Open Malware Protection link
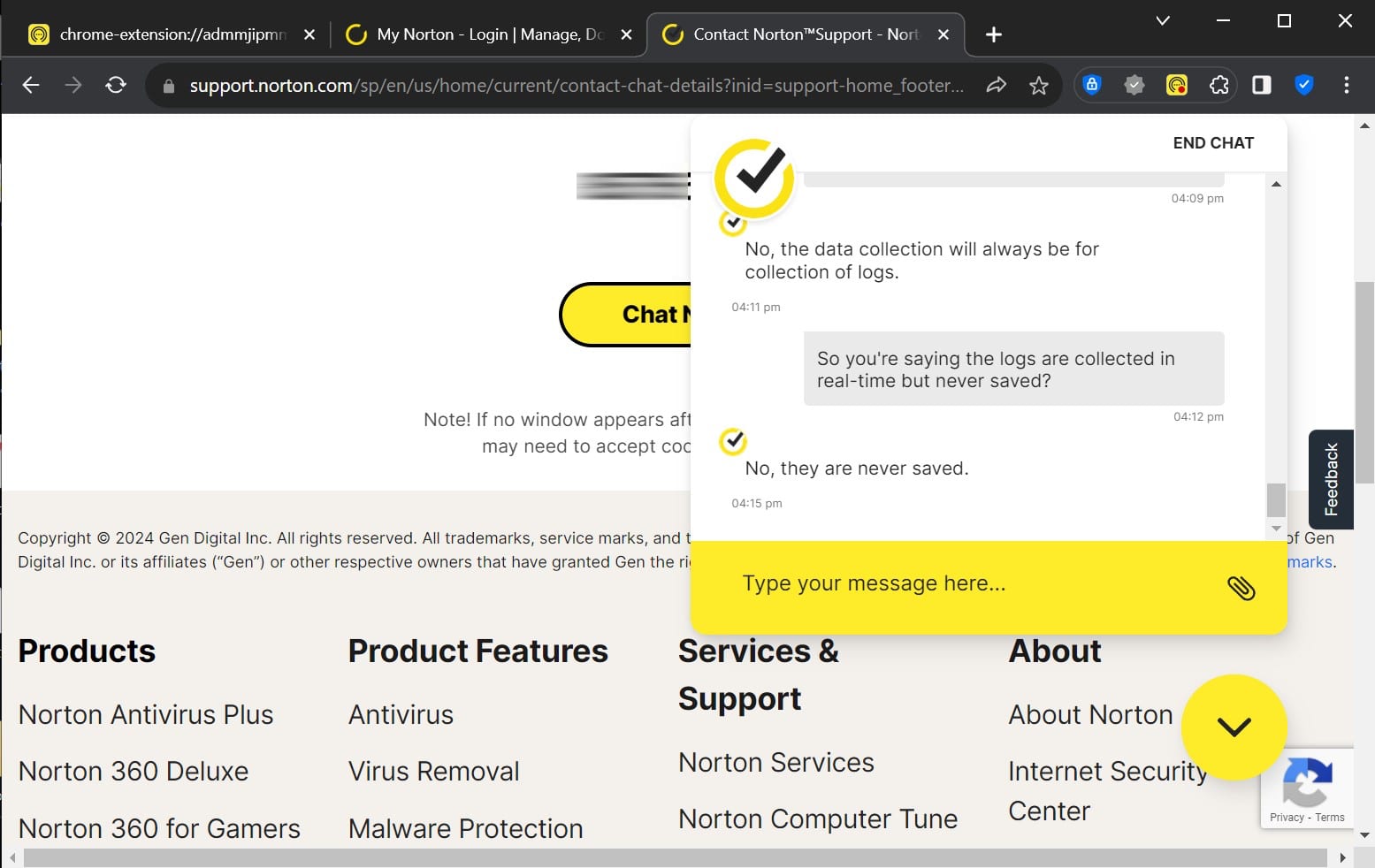Screen dimensions: 1375x868 pyautogui.click(x=466, y=828)
